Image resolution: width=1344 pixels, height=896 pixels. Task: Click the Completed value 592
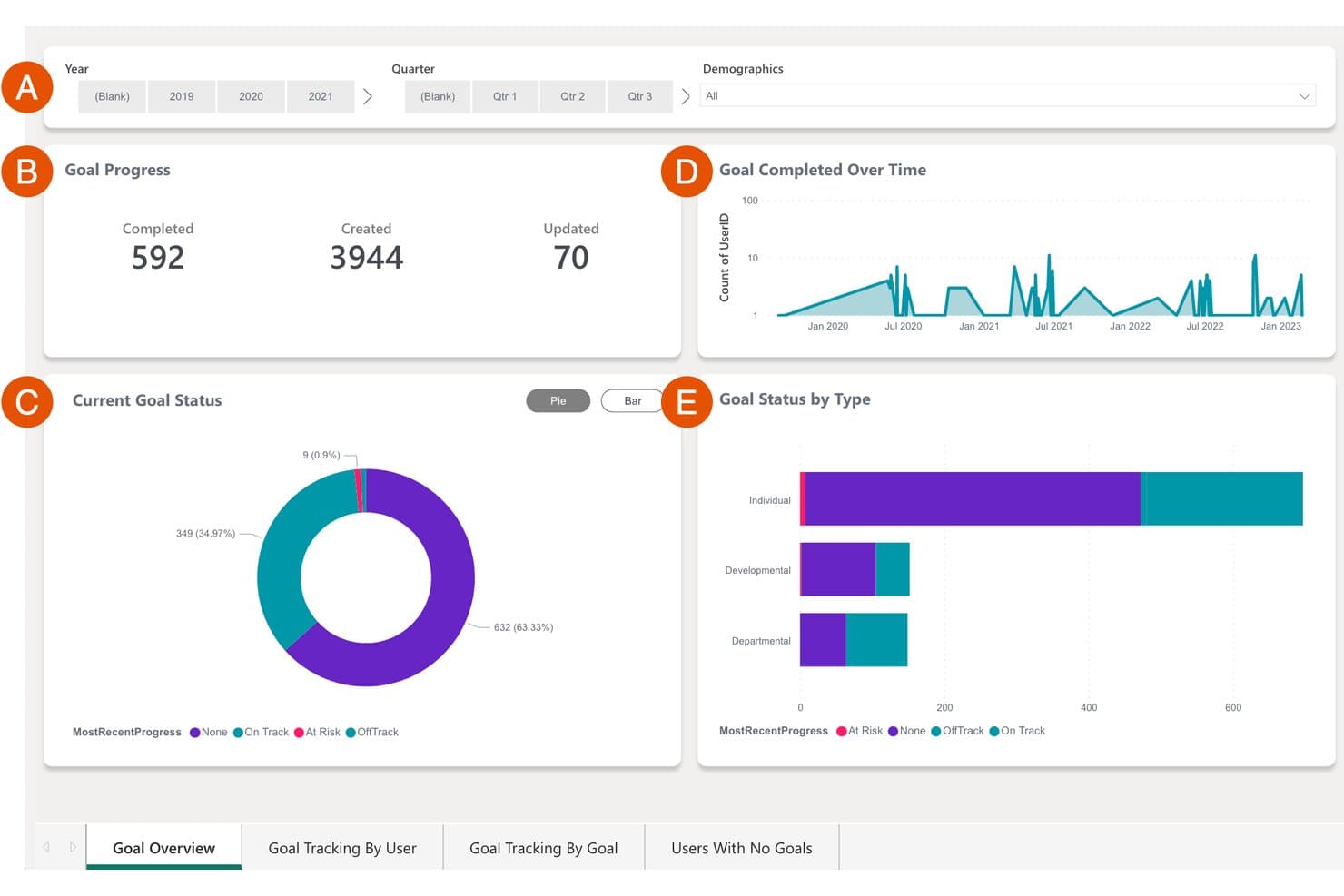(158, 258)
